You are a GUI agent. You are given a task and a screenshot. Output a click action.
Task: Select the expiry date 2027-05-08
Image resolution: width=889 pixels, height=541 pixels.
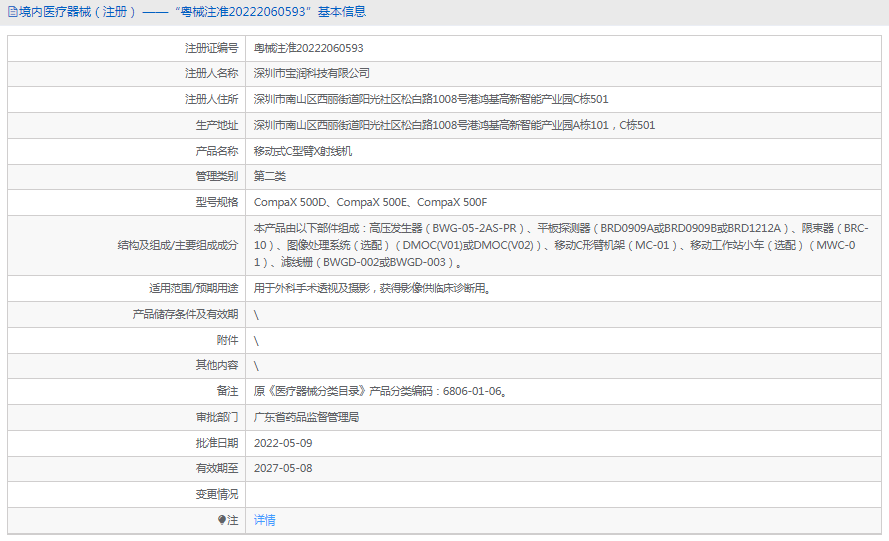(283, 468)
